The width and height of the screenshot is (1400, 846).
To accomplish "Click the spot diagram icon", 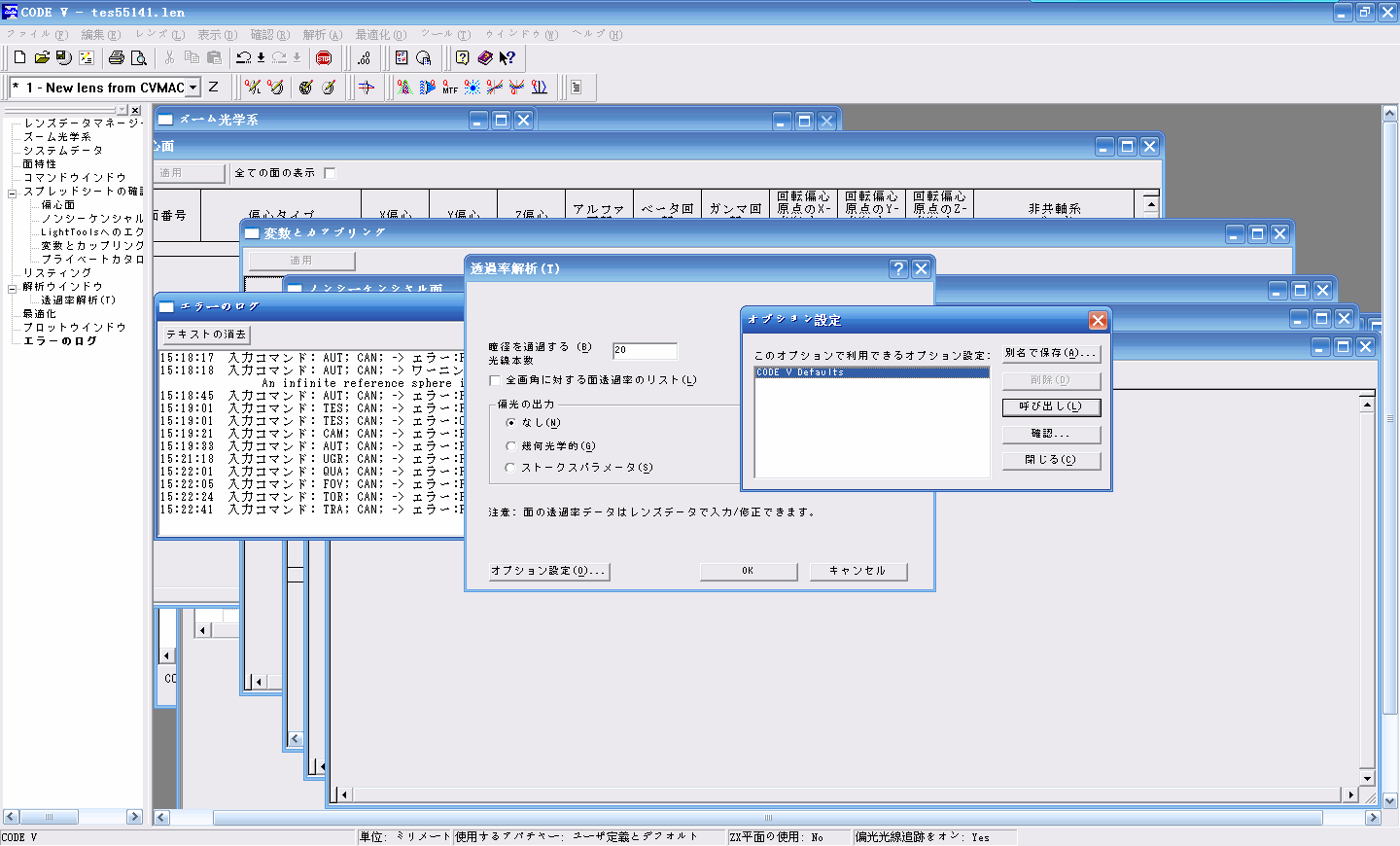I will coord(472,88).
